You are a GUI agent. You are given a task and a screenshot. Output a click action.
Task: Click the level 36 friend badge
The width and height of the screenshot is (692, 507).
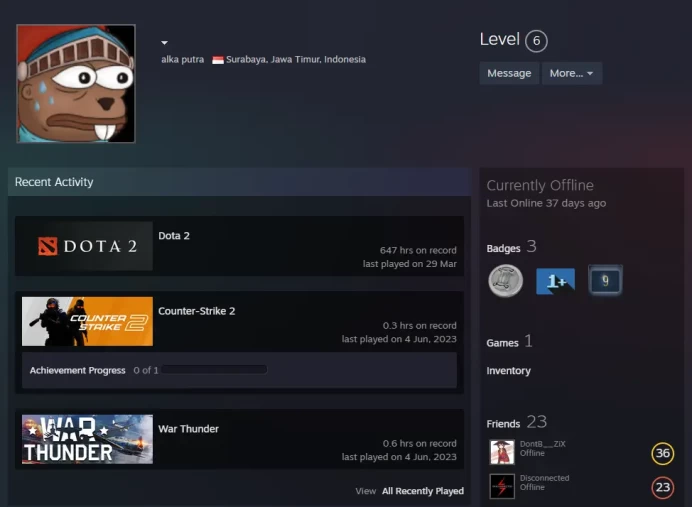[x=663, y=453]
